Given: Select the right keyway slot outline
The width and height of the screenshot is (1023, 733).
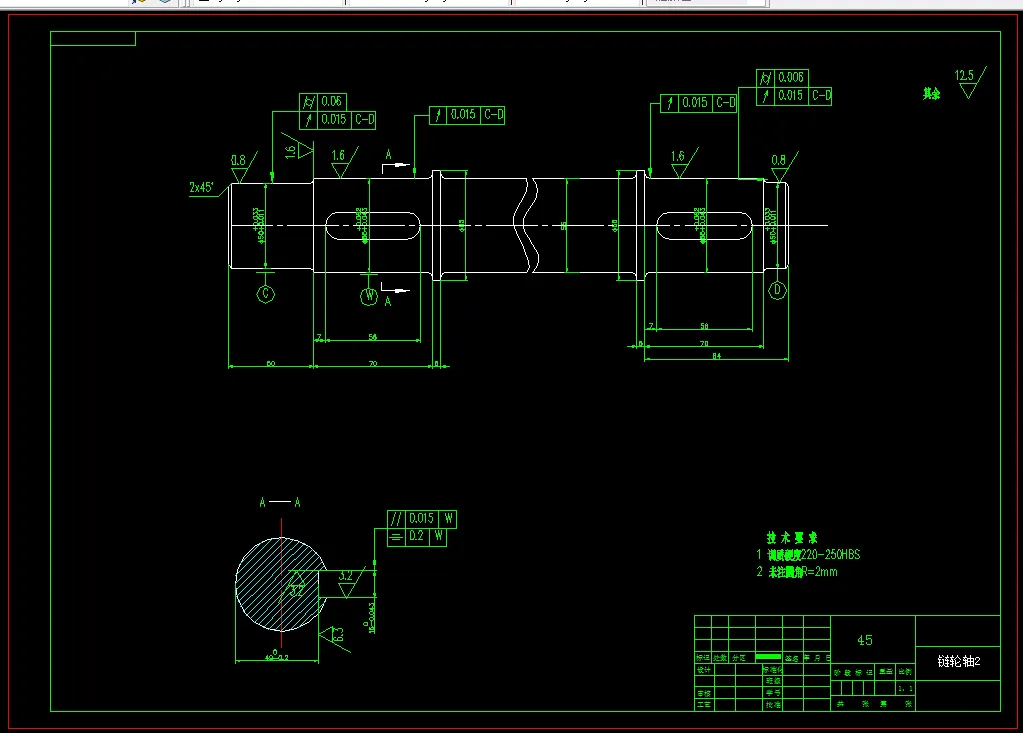Looking at the screenshot, I should [704, 226].
